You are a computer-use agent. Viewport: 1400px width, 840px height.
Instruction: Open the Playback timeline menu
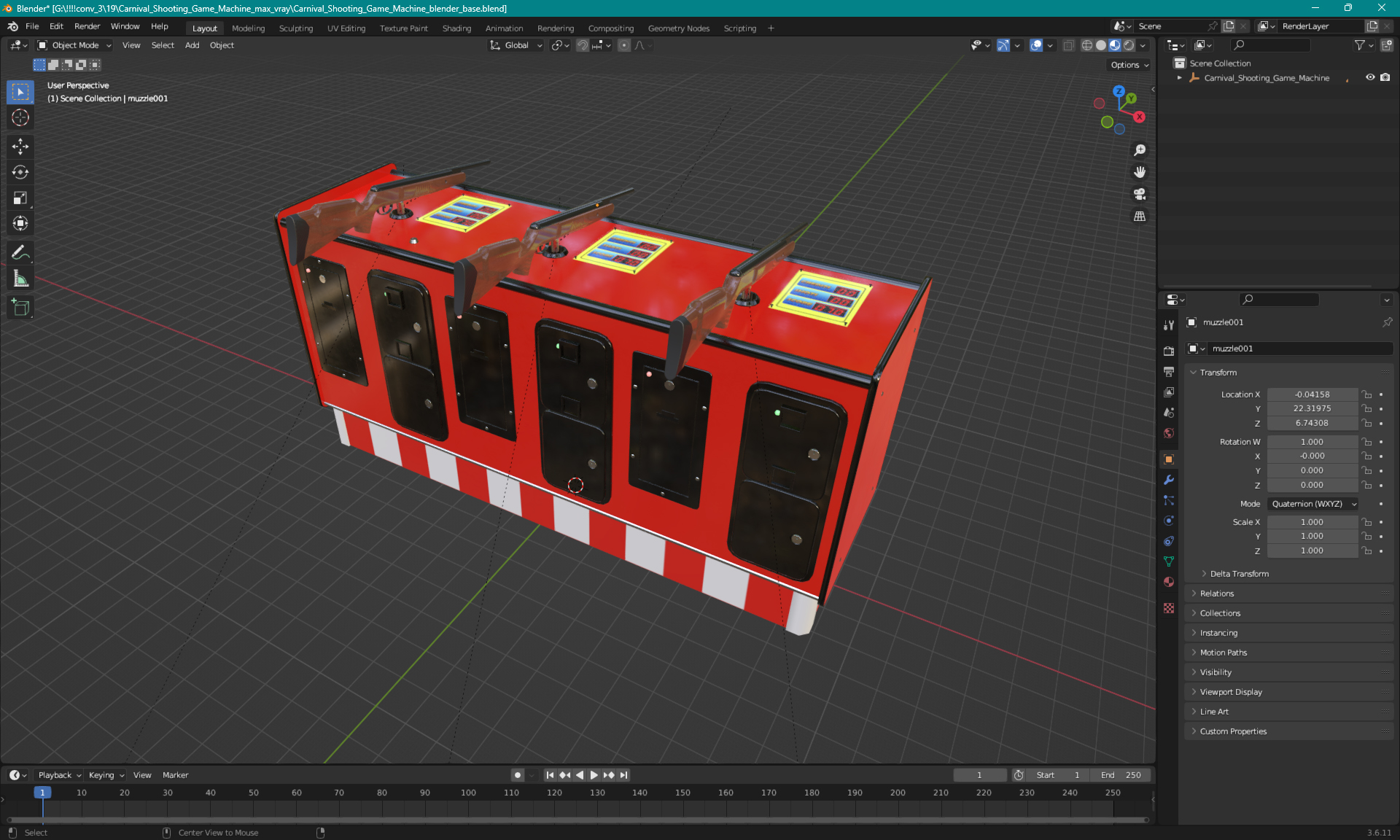pos(58,775)
